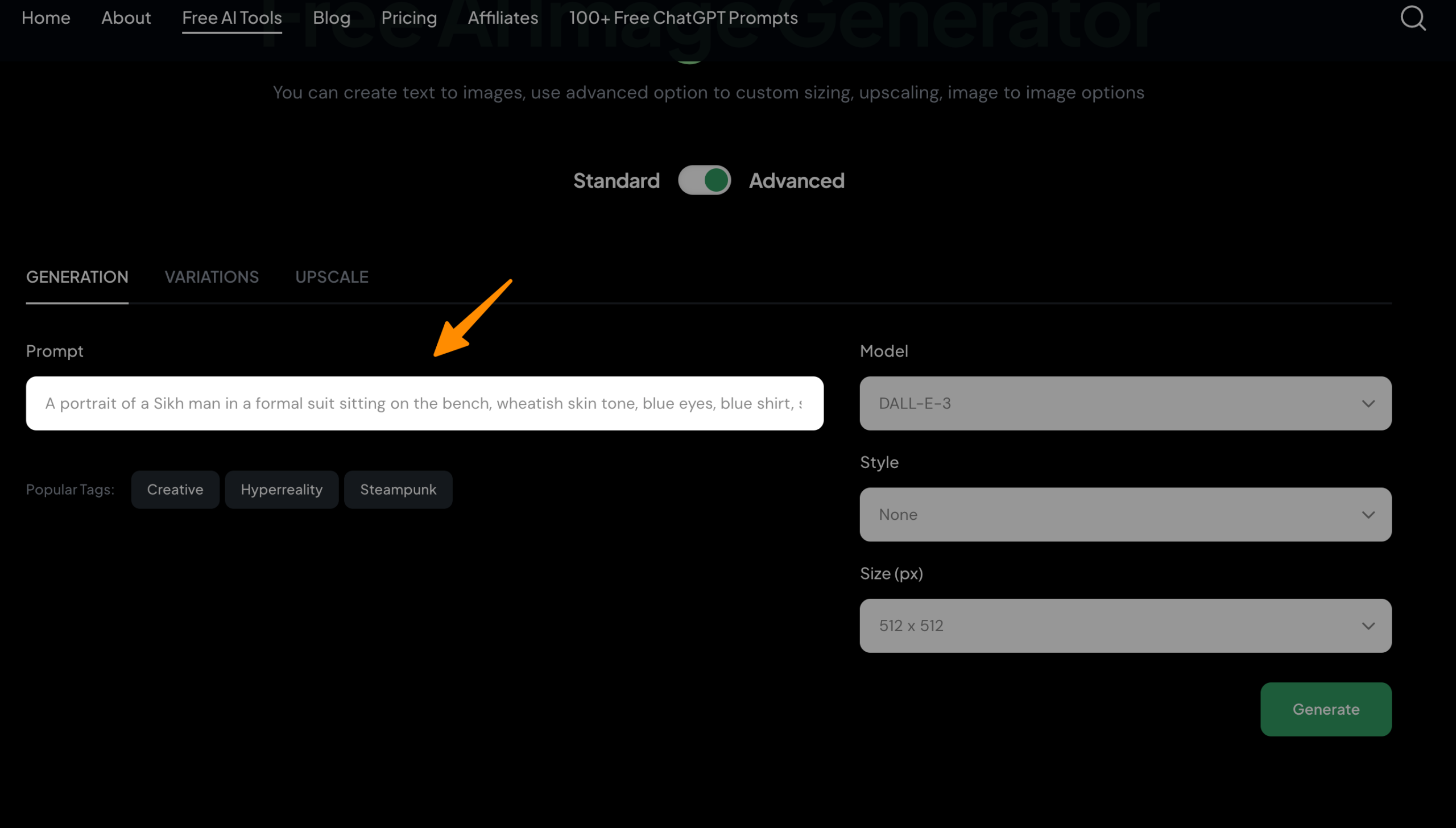Add the Creative popular tag

[x=175, y=489]
